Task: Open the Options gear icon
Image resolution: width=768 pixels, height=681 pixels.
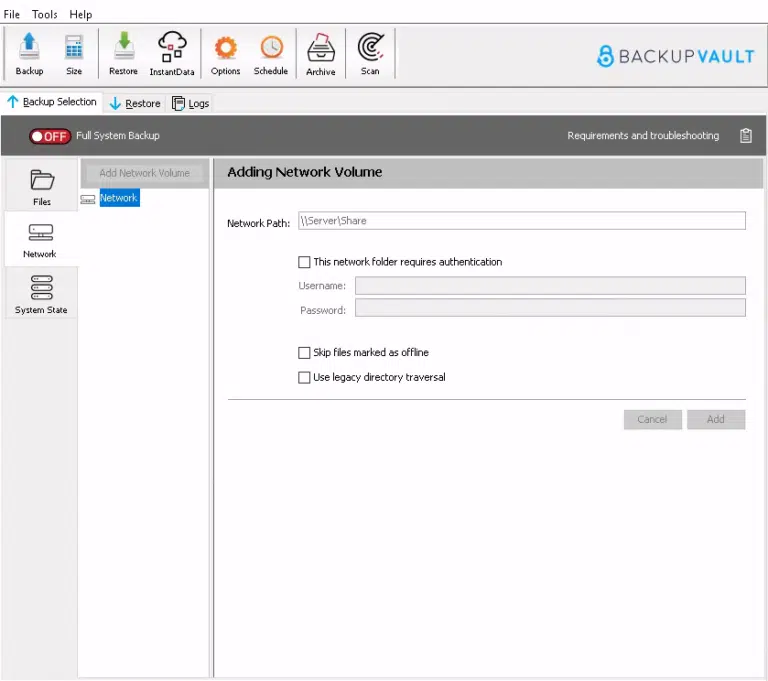Action: click(x=225, y=53)
